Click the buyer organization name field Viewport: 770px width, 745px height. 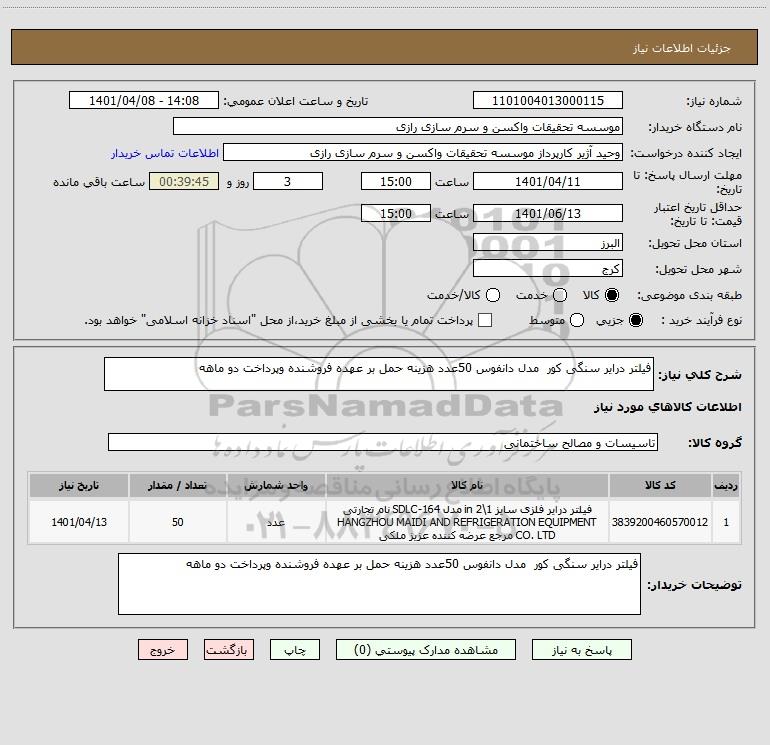[398, 126]
